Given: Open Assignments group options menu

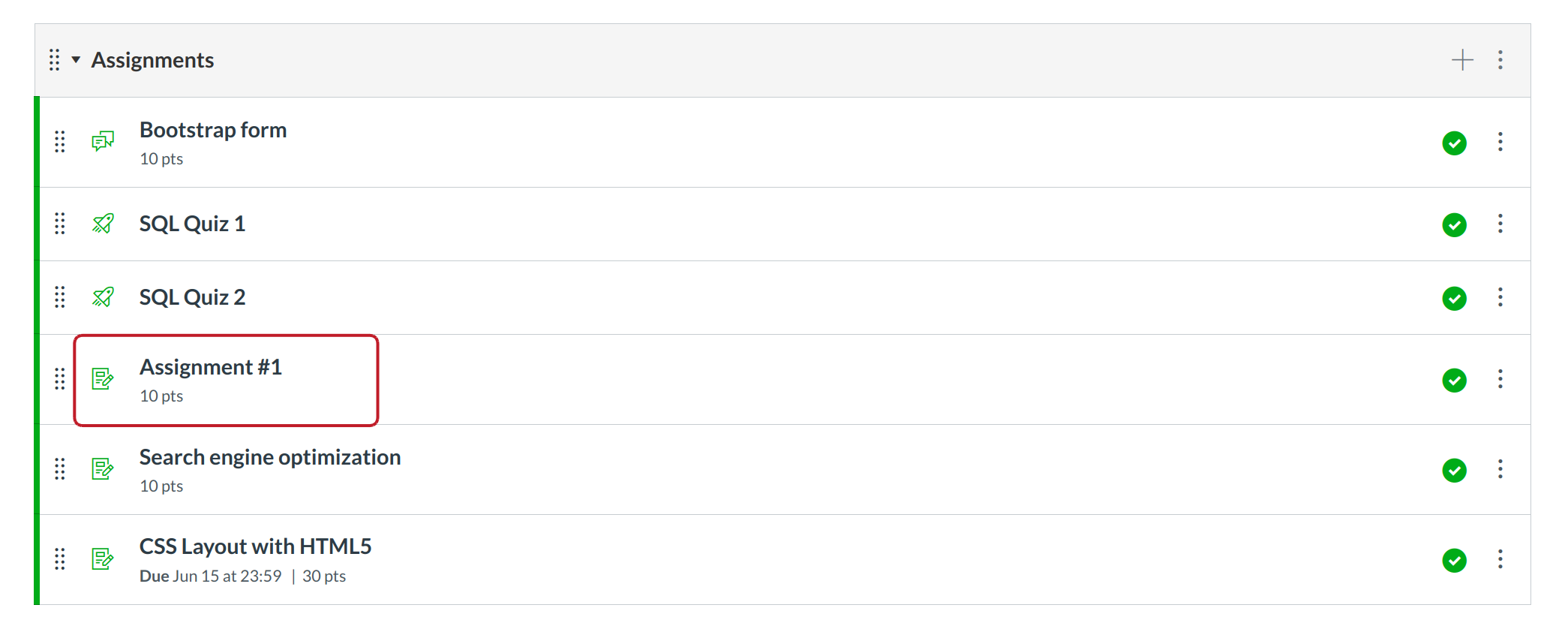Looking at the screenshot, I should (x=1500, y=60).
